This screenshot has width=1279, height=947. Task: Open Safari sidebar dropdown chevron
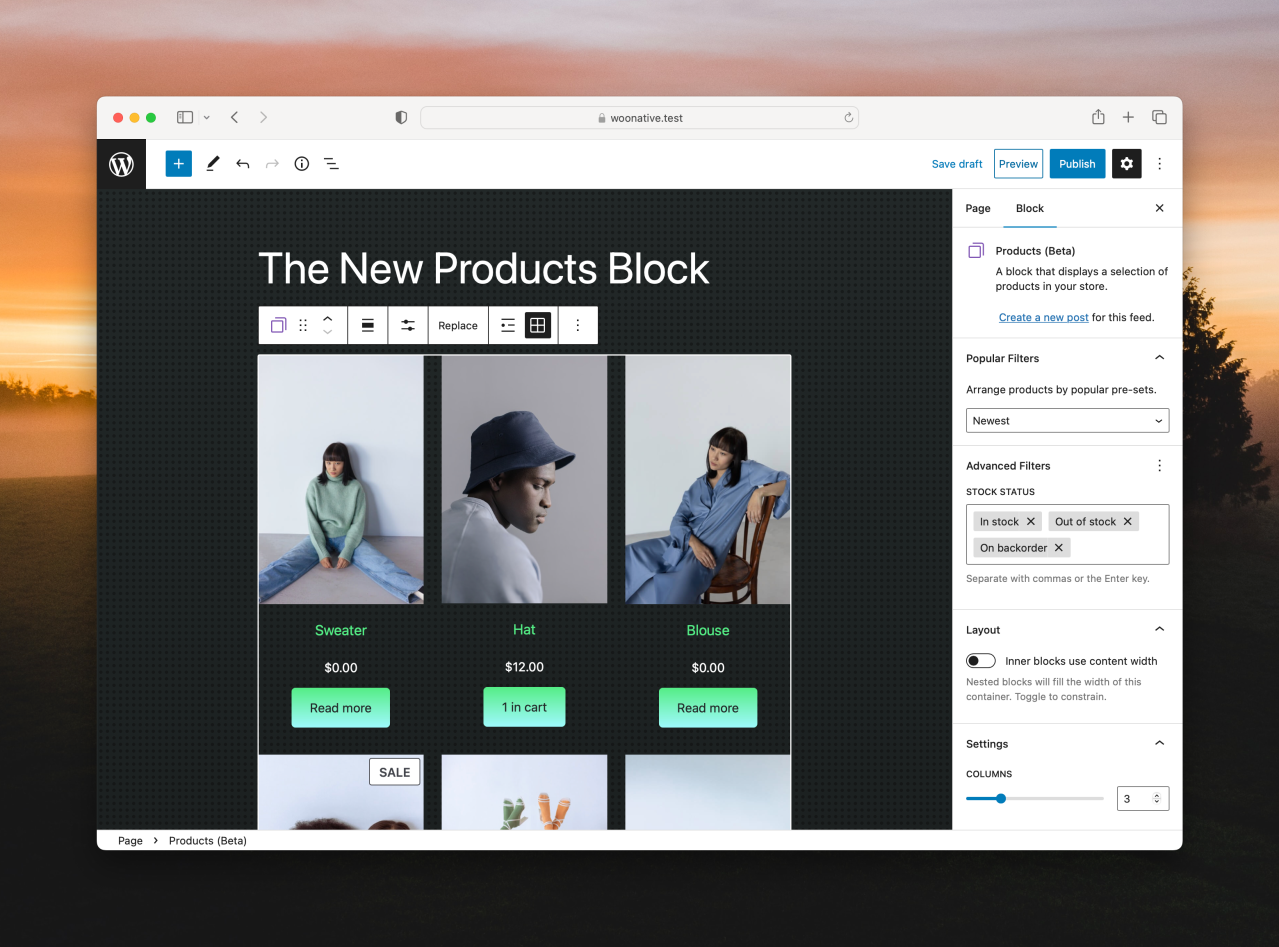207,117
